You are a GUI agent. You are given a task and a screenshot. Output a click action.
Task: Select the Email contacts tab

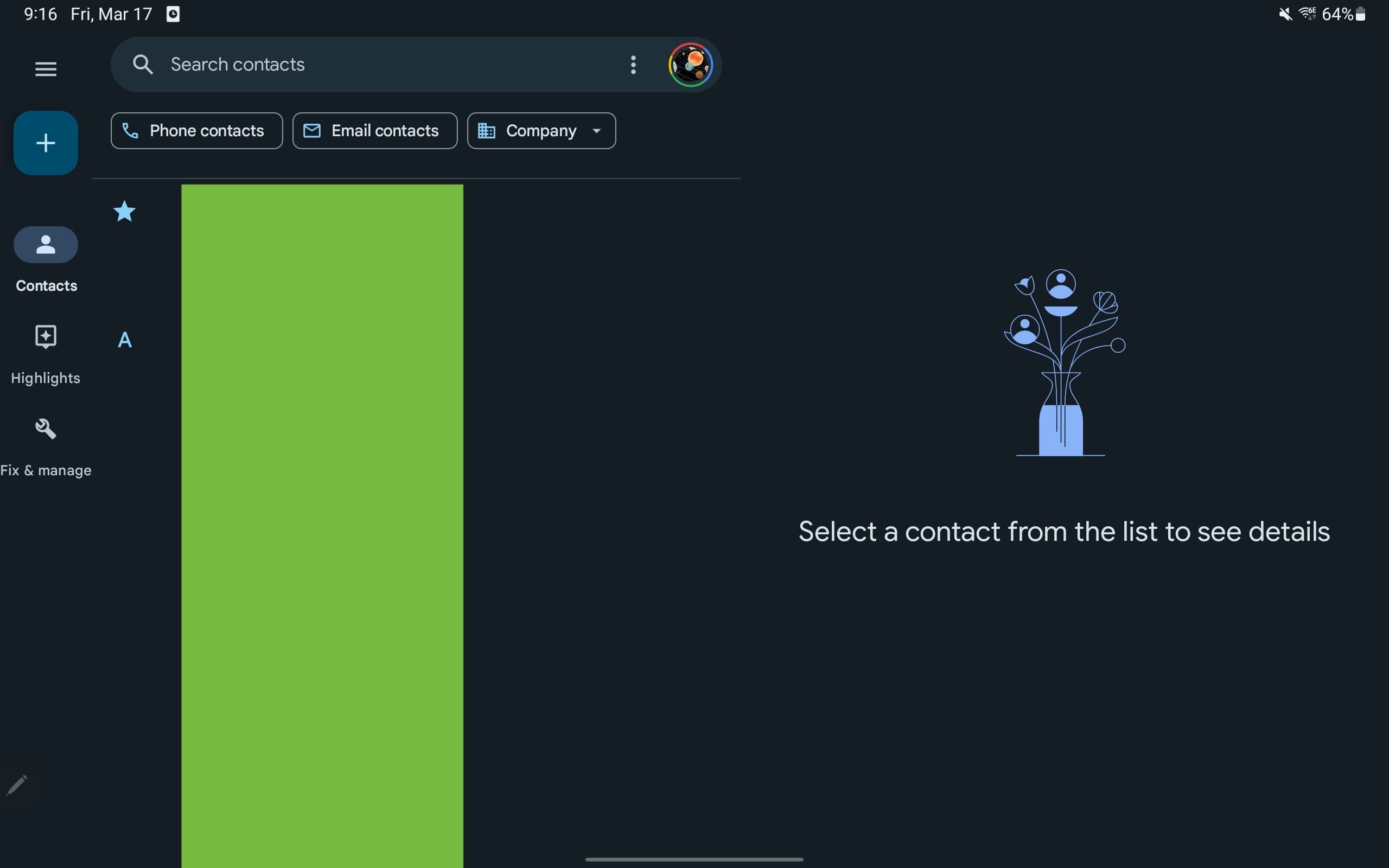[374, 130]
